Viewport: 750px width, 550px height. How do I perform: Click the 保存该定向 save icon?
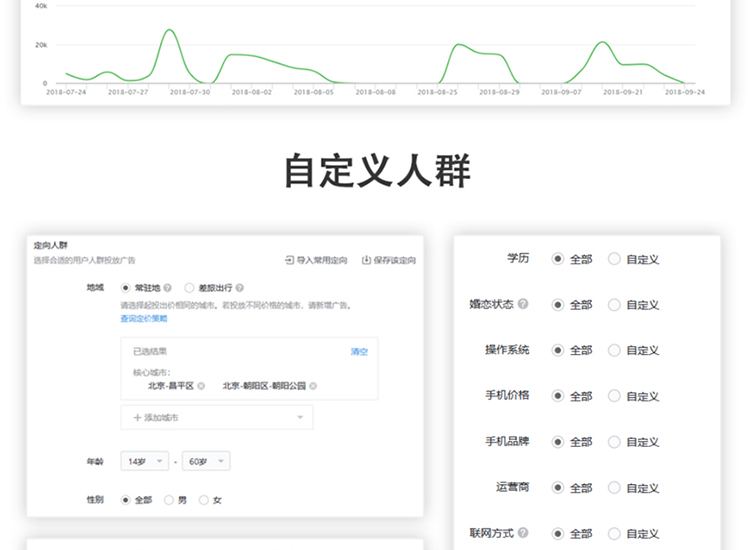366,260
